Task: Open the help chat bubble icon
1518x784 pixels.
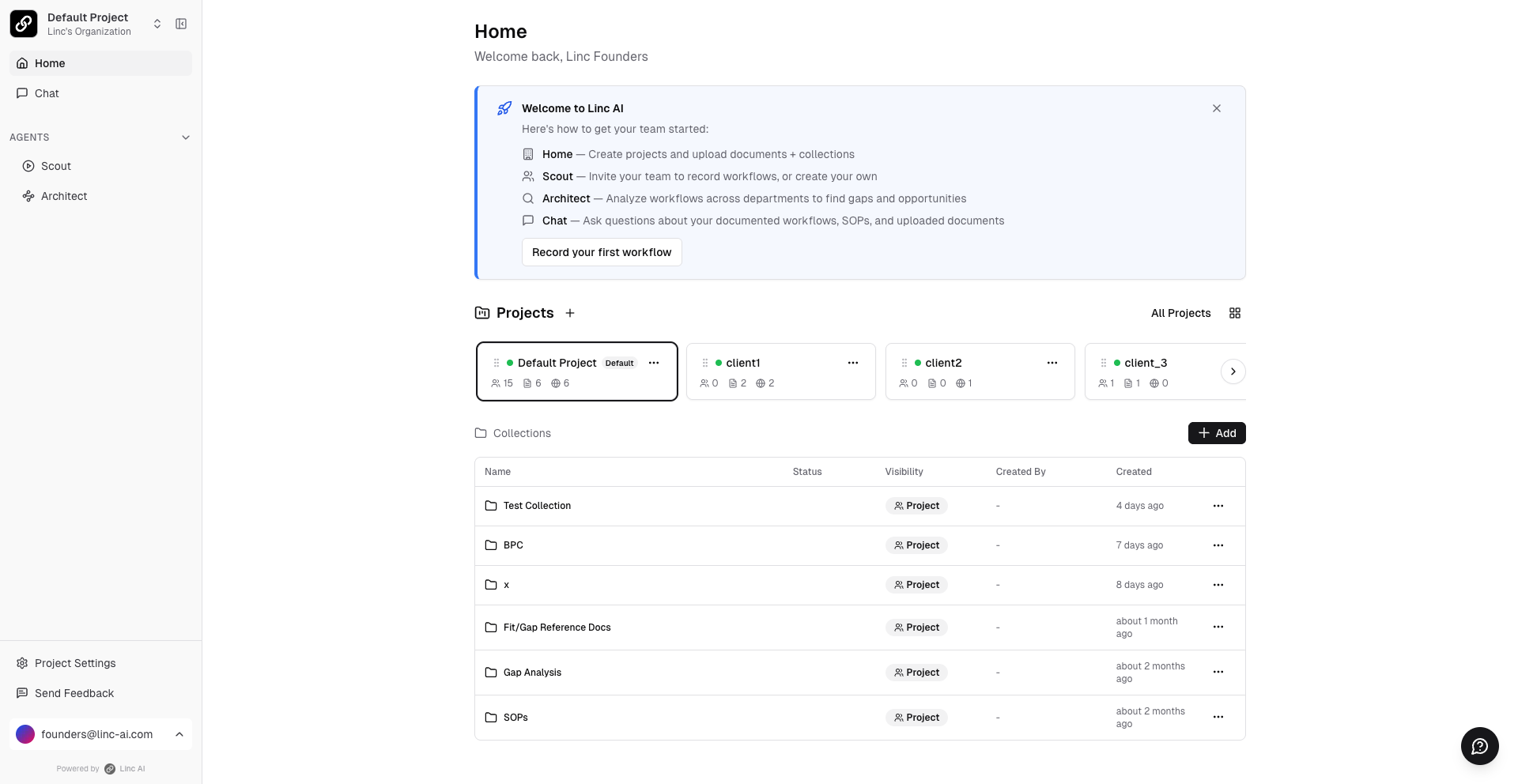Action: [1479, 746]
